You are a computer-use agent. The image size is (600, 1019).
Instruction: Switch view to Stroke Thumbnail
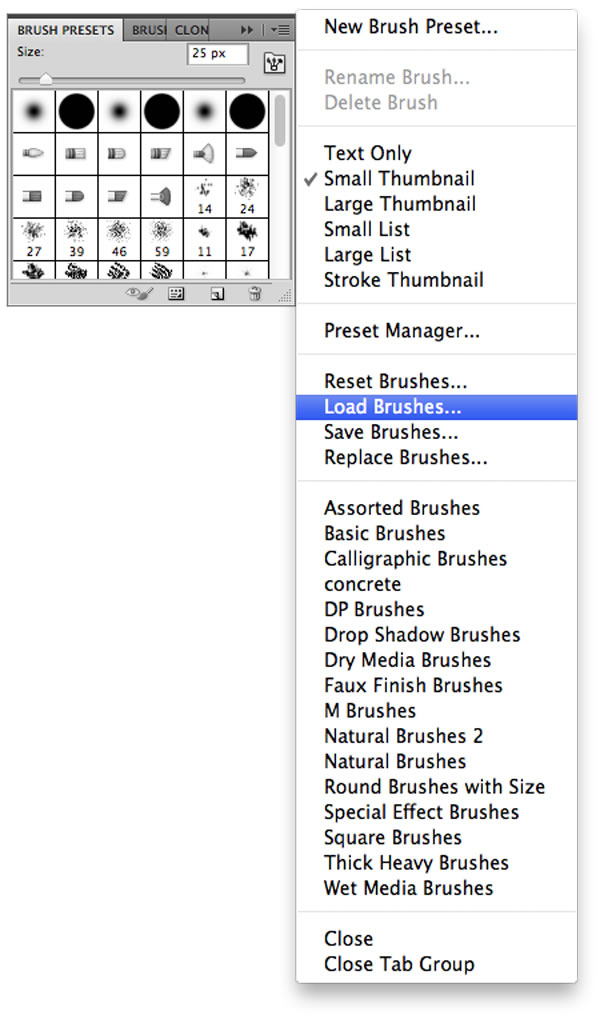(x=404, y=279)
